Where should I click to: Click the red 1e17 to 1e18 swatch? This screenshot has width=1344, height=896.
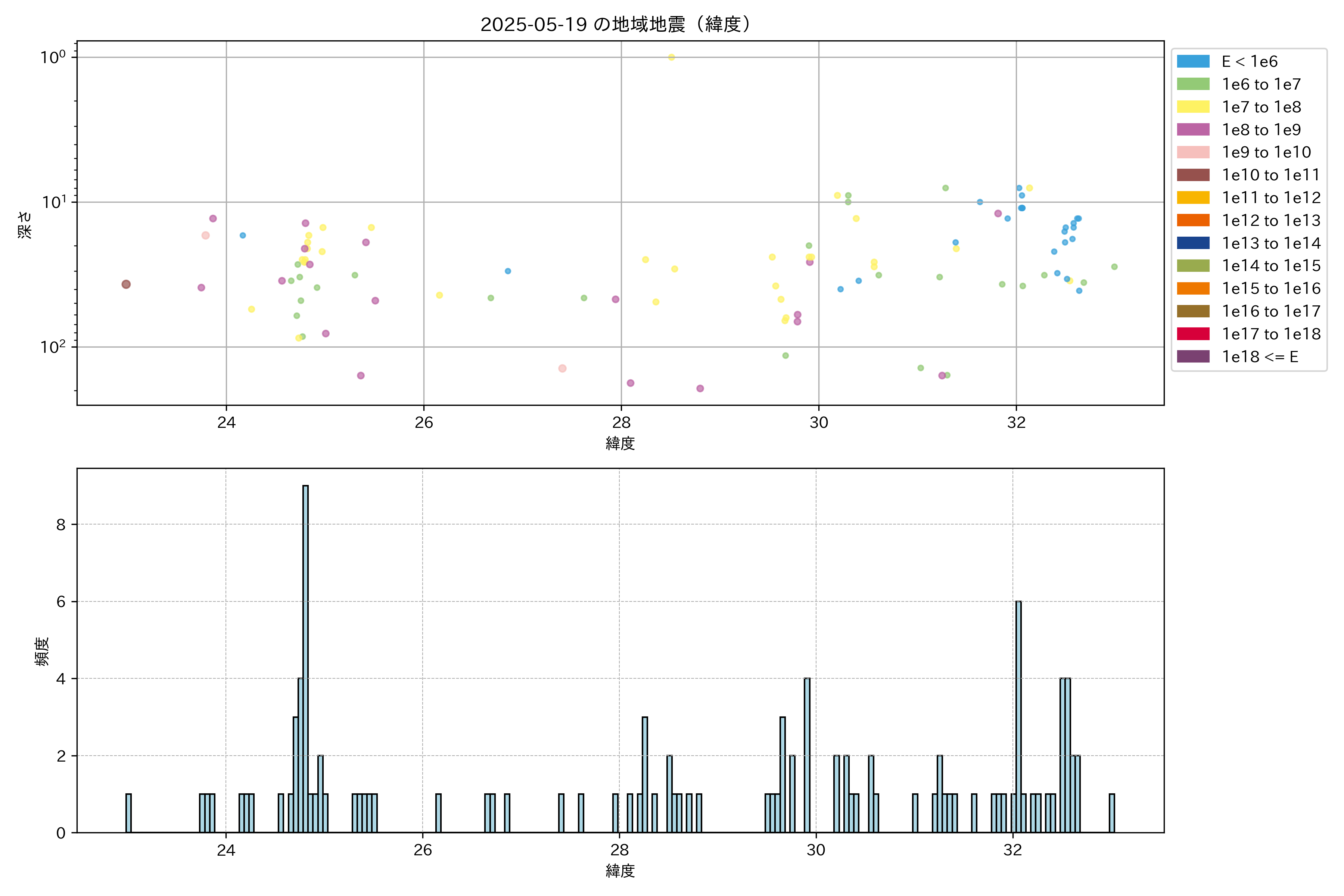pos(1193,334)
